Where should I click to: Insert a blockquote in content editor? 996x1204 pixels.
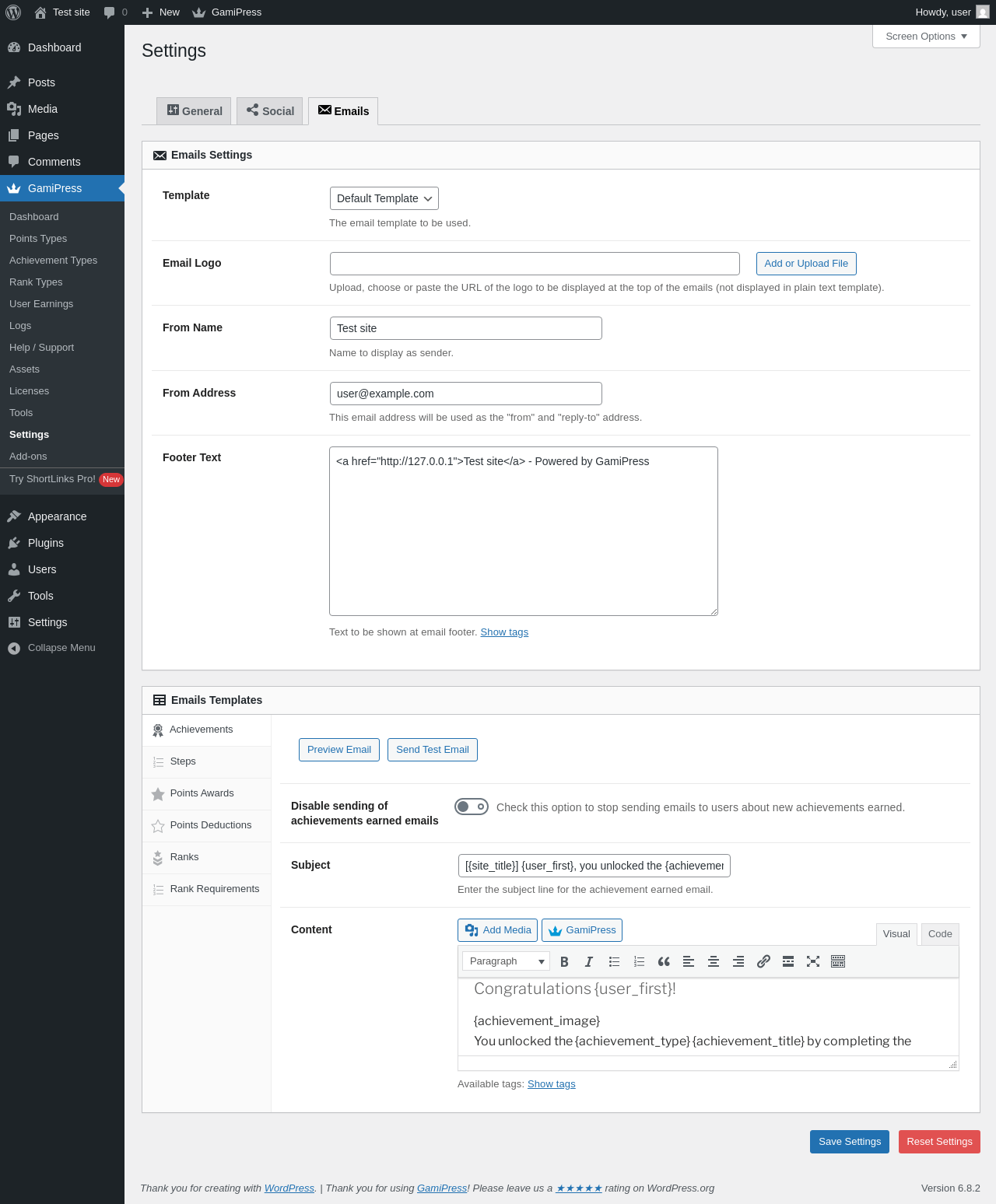[664, 961]
